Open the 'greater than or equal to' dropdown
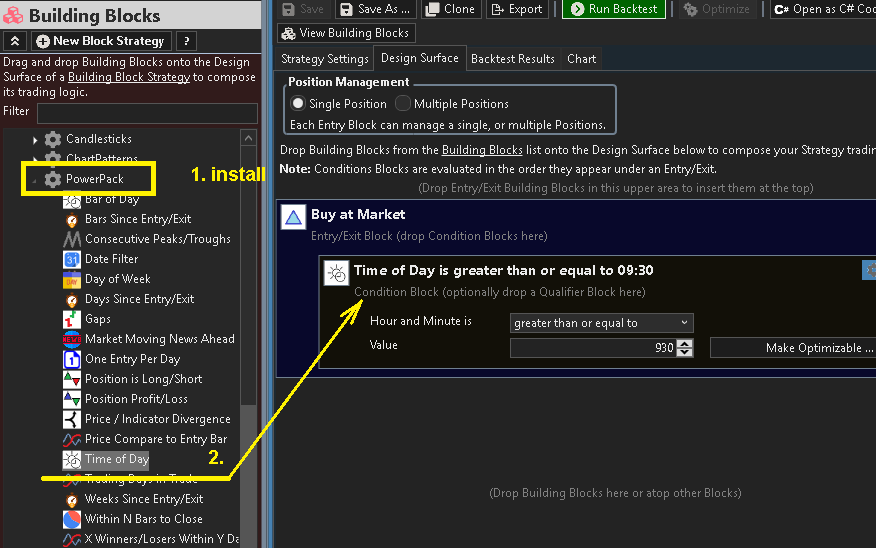The width and height of the screenshot is (876, 548). [x=601, y=323]
